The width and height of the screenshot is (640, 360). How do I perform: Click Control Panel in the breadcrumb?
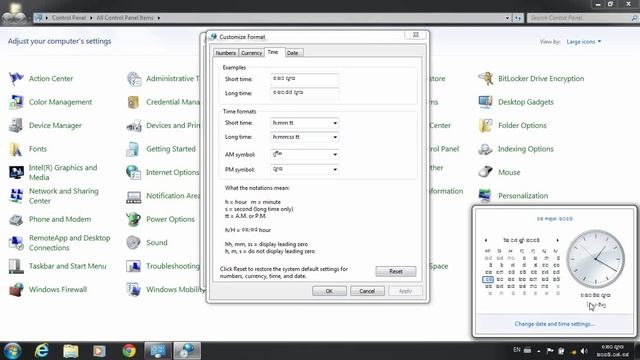coord(69,18)
